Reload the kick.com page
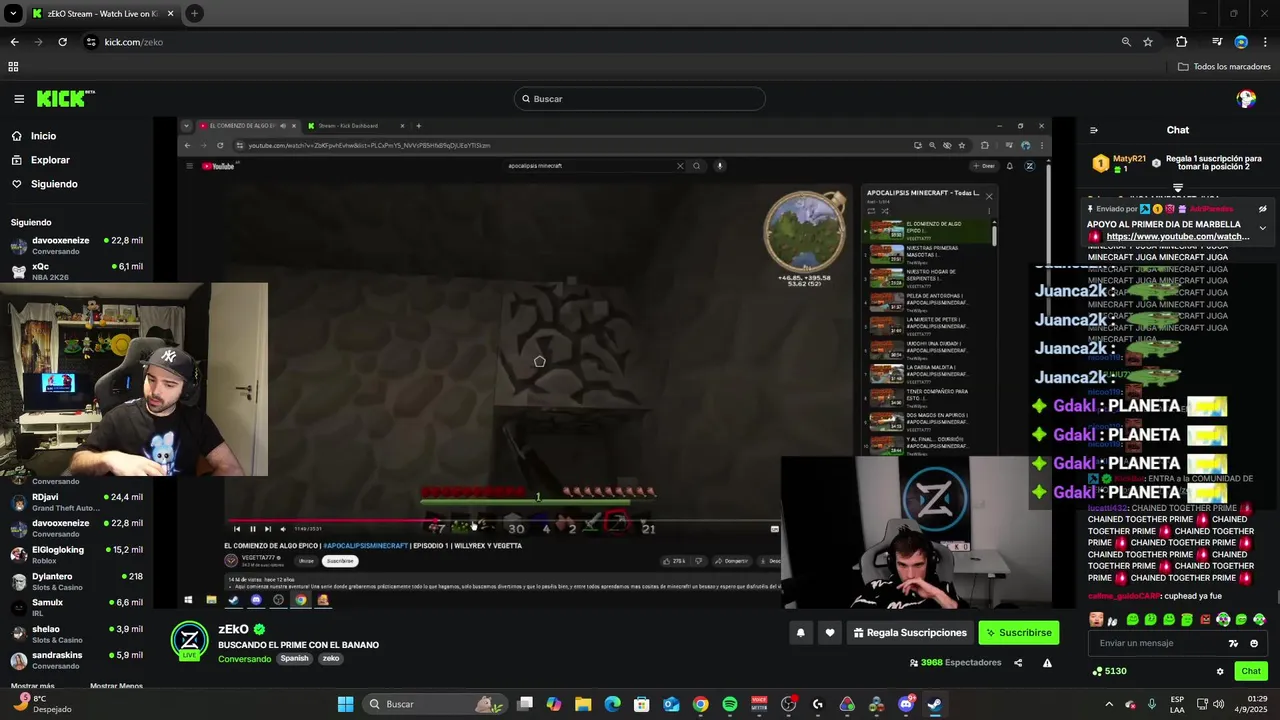Viewport: 1280px width, 720px height. [62, 42]
